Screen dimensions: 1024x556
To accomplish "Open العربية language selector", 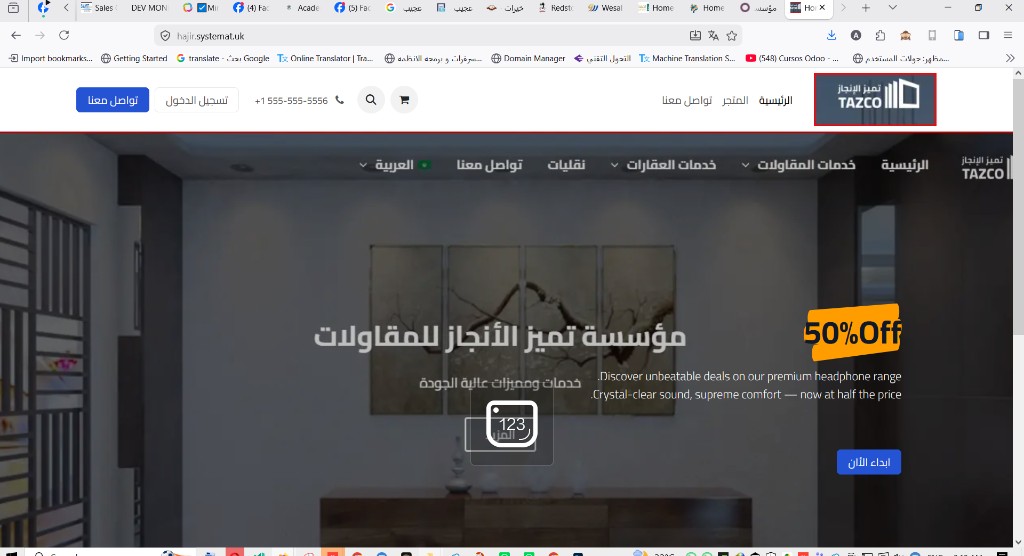I will 394,165.
